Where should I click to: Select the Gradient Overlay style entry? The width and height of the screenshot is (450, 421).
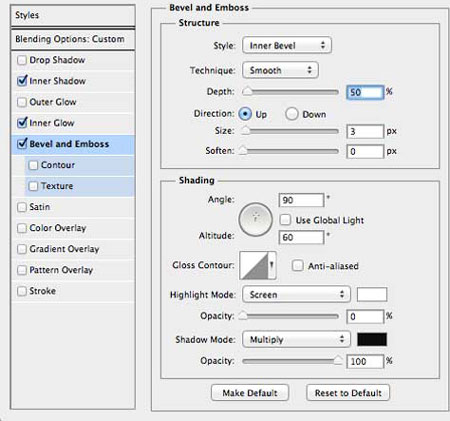pos(73,249)
